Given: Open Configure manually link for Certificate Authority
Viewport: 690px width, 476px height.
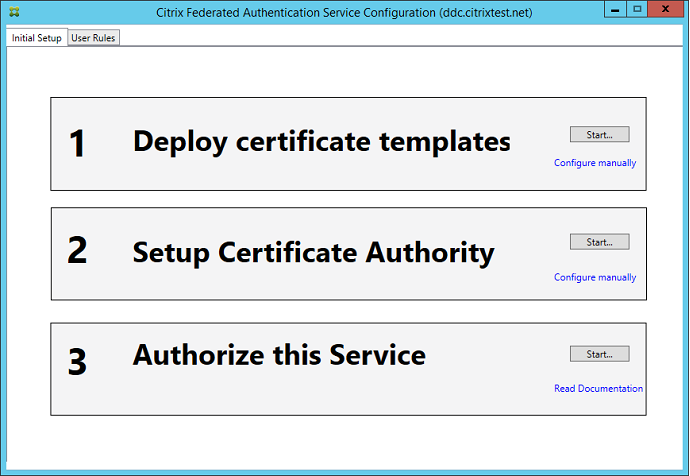Looking at the screenshot, I should [595, 277].
